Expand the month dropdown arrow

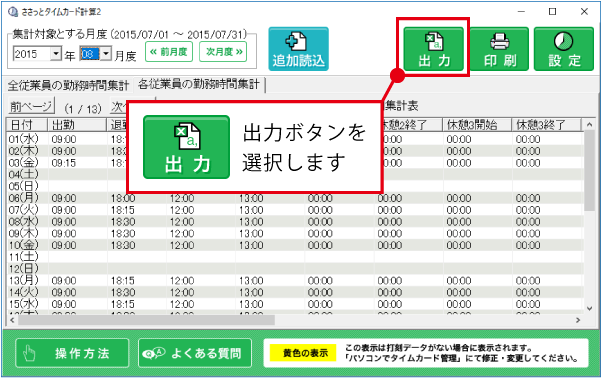click(x=106, y=53)
